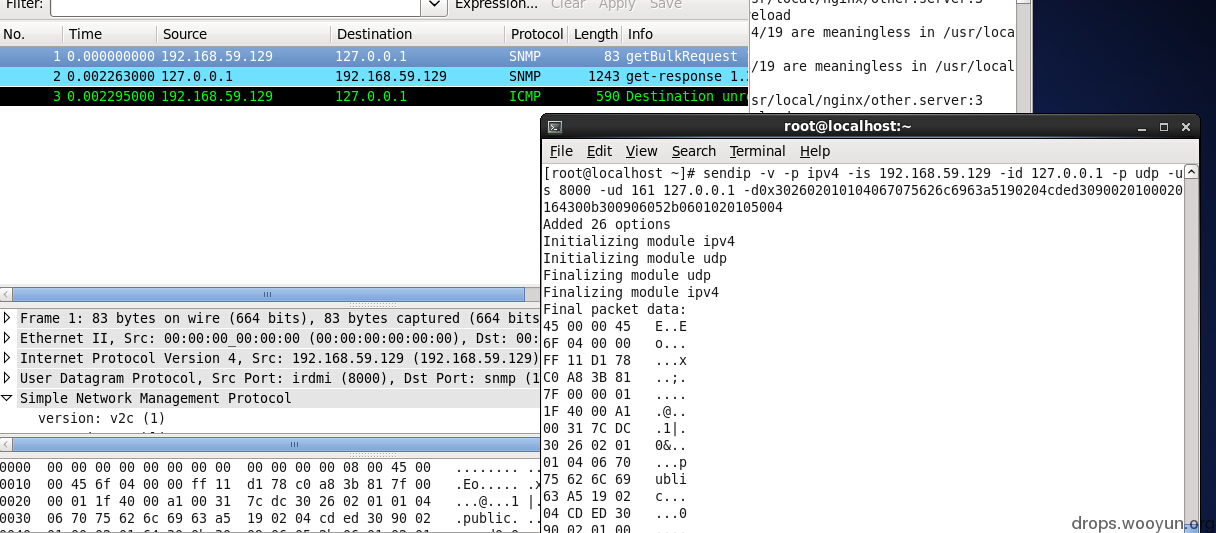Open the terminal View menu

pyautogui.click(x=641, y=151)
